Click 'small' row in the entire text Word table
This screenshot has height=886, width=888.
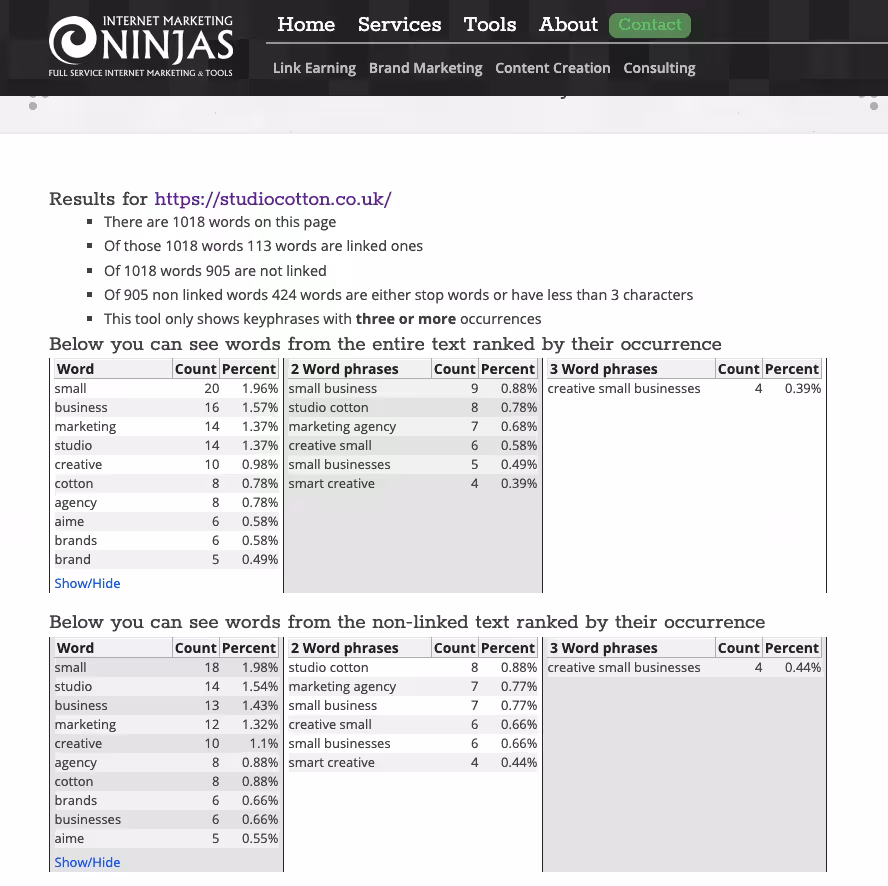coord(166,389)
